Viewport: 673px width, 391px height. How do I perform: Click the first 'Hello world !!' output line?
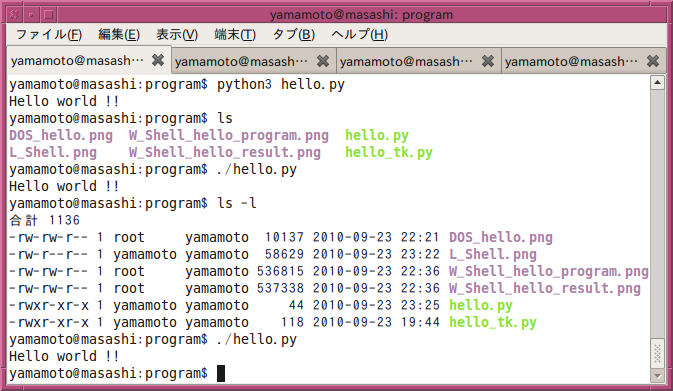click(x=64, y=101)
